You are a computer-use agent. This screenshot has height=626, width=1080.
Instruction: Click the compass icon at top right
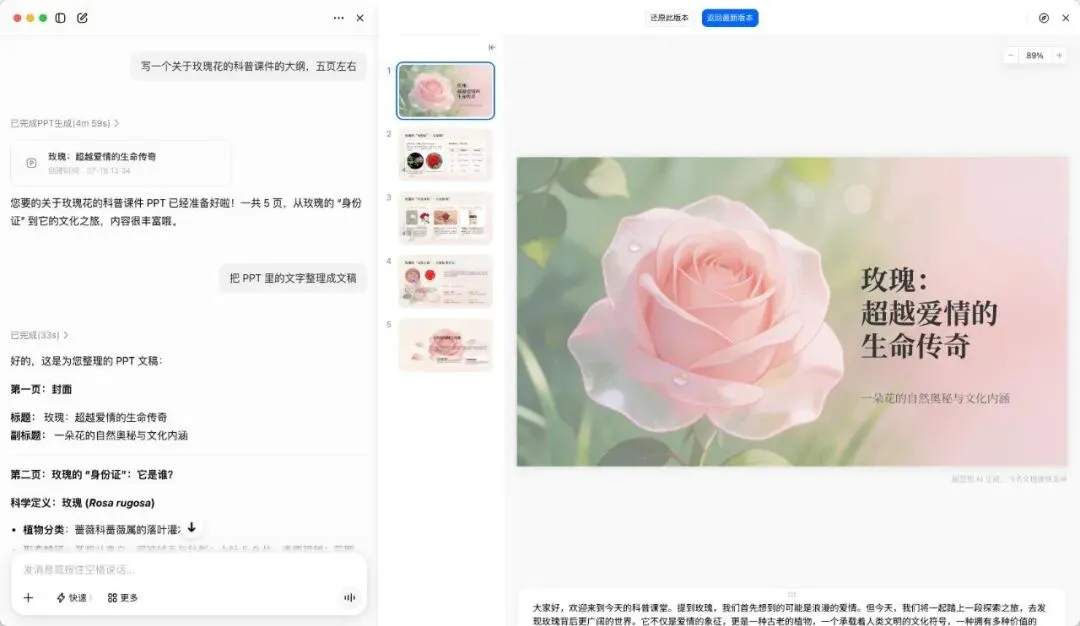[1043, 18]
